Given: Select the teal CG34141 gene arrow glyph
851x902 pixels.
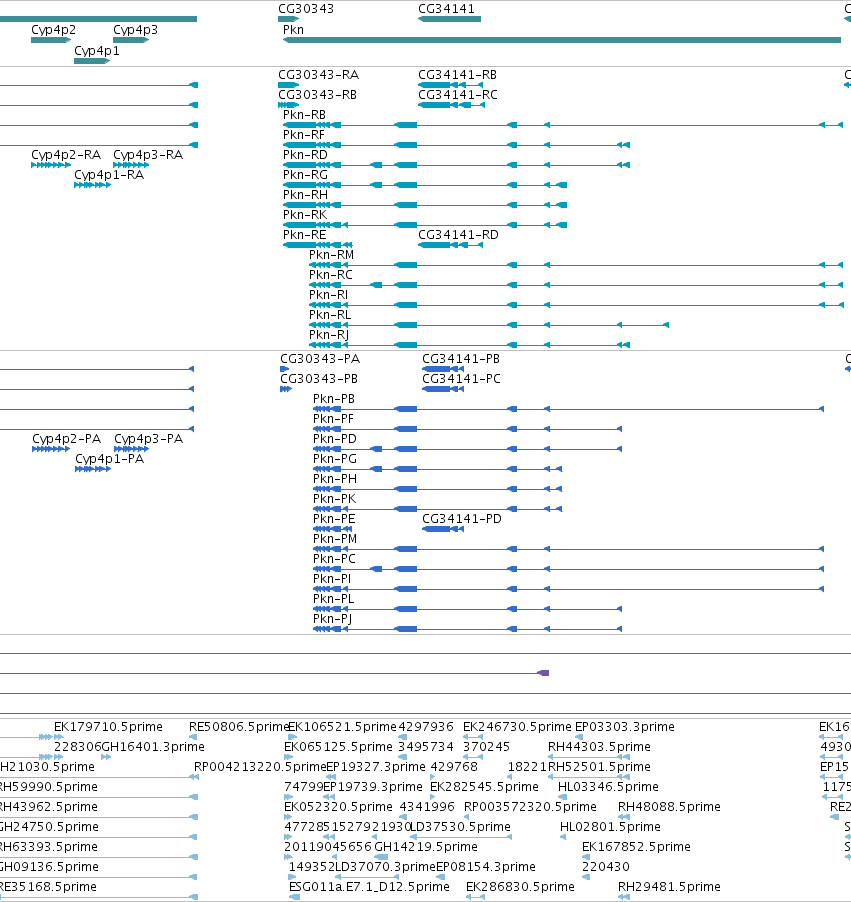Looking at the screenshot, I should pos(449,19).
